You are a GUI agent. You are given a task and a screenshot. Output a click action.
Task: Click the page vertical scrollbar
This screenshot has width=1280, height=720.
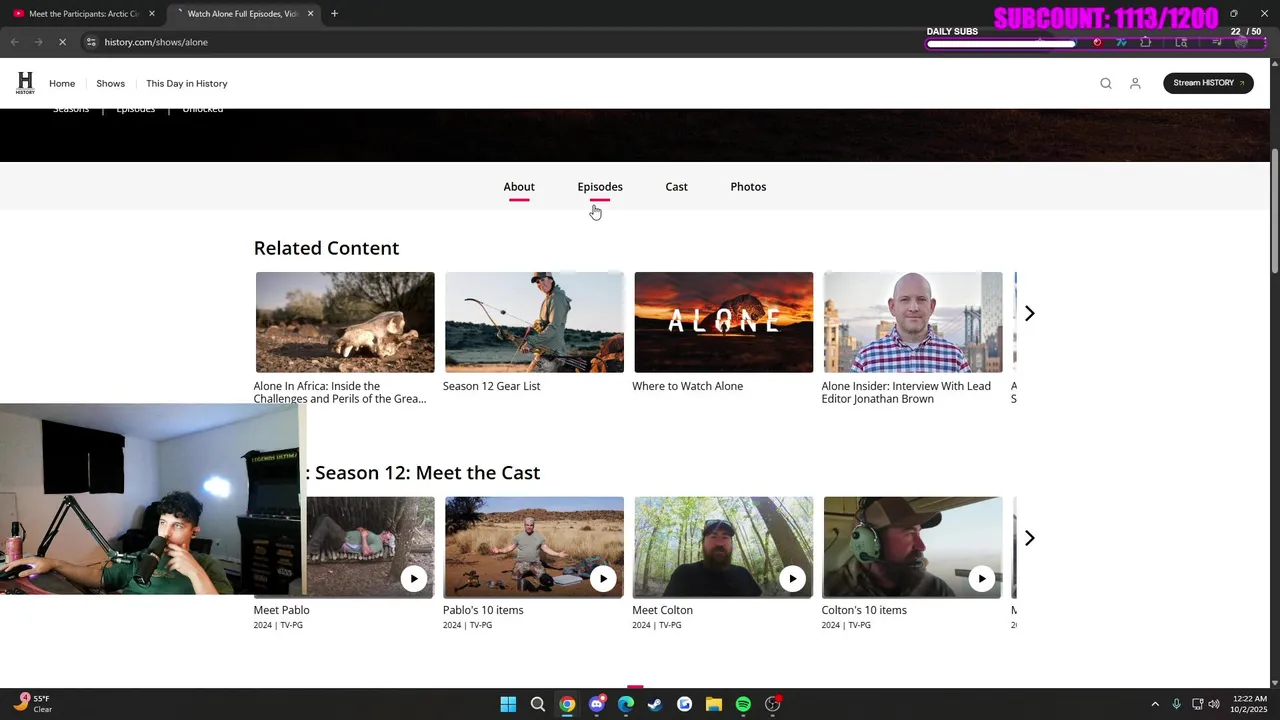1274,210
